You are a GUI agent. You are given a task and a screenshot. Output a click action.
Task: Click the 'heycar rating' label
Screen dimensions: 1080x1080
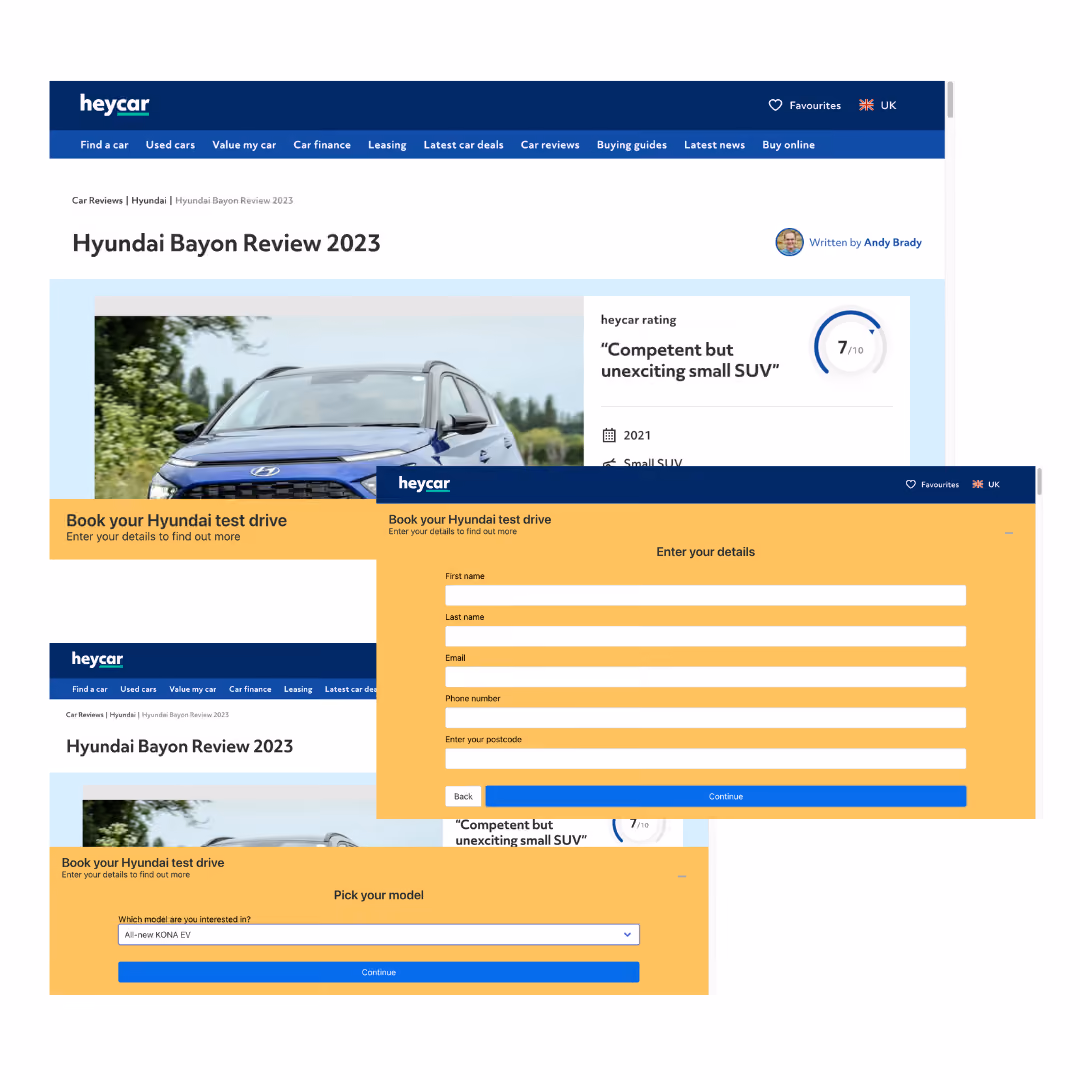pyautogui.click(x=638, y=320)
